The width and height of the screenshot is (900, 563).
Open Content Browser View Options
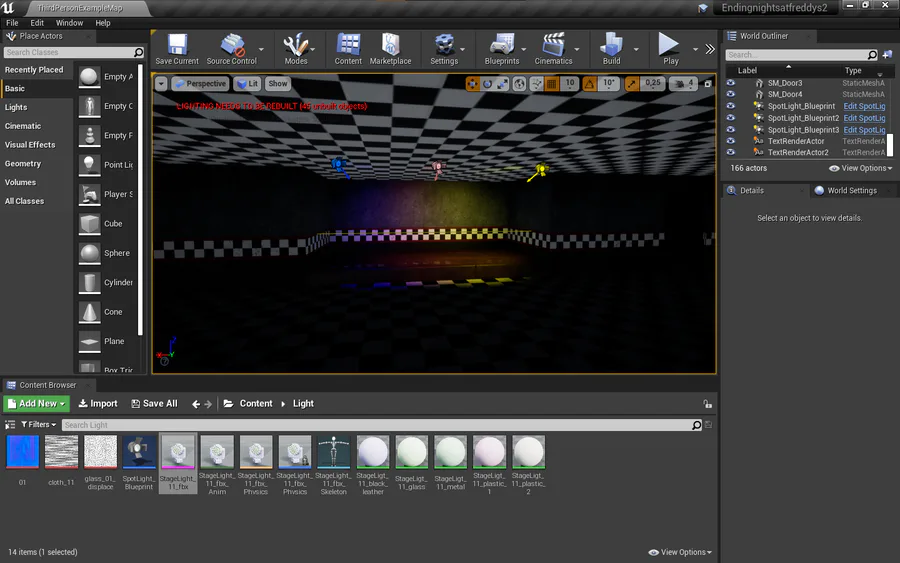(680, 552)
